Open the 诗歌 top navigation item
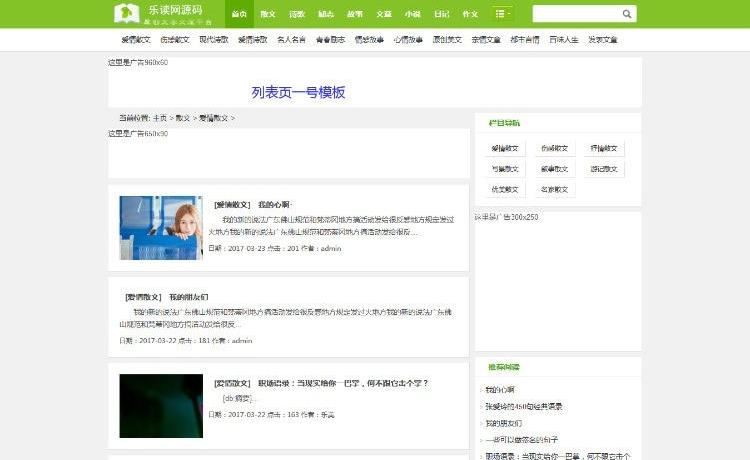750x460 pixels. pyautogui.click(x=297, y=14)
